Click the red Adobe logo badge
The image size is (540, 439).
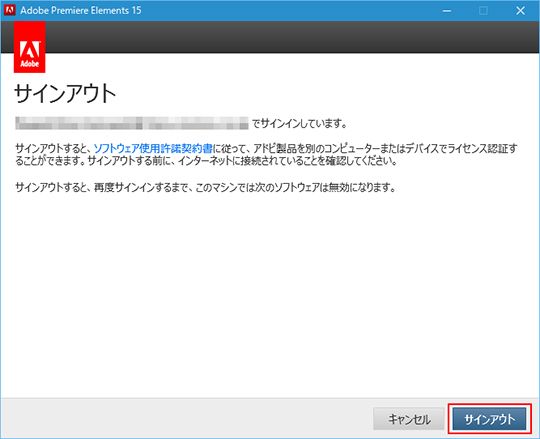click(30, 47)
